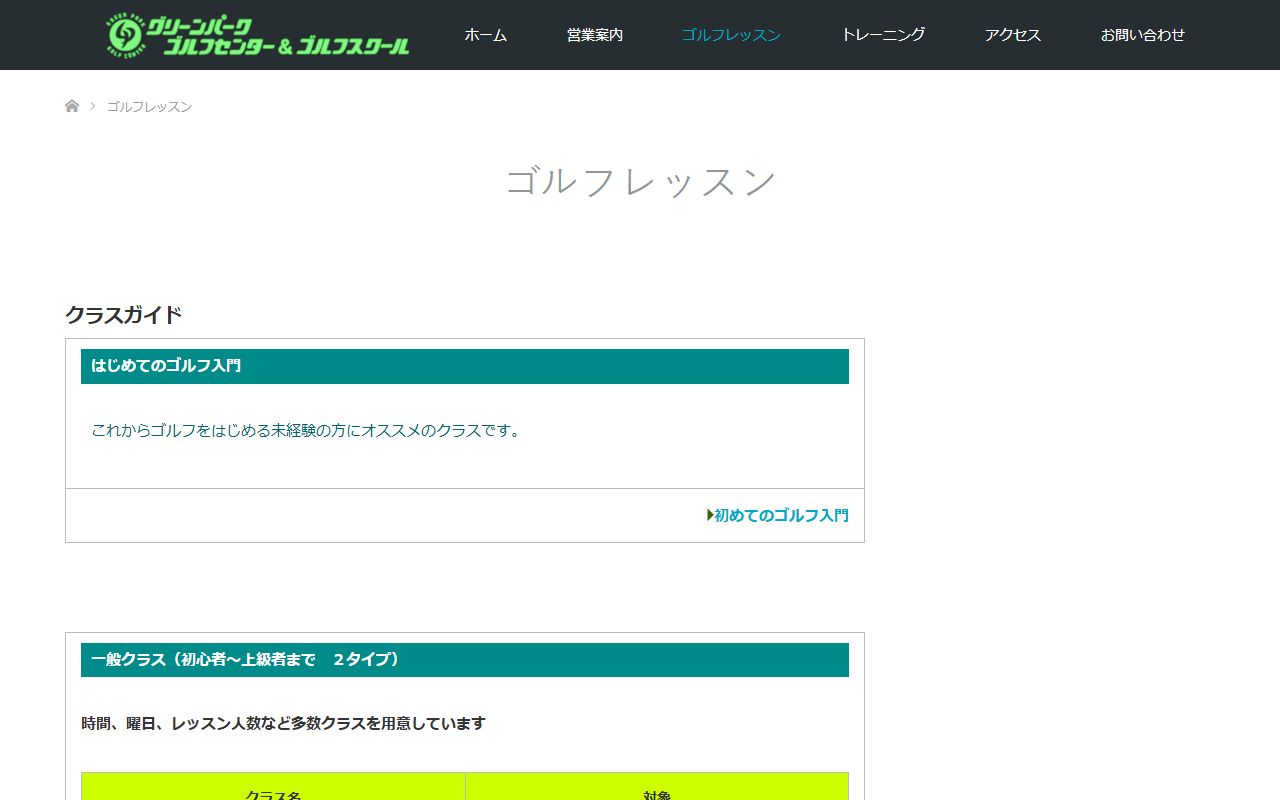Click the ゴルフレッスン page title
The image size is (1280, 800).
pos(641,182)
